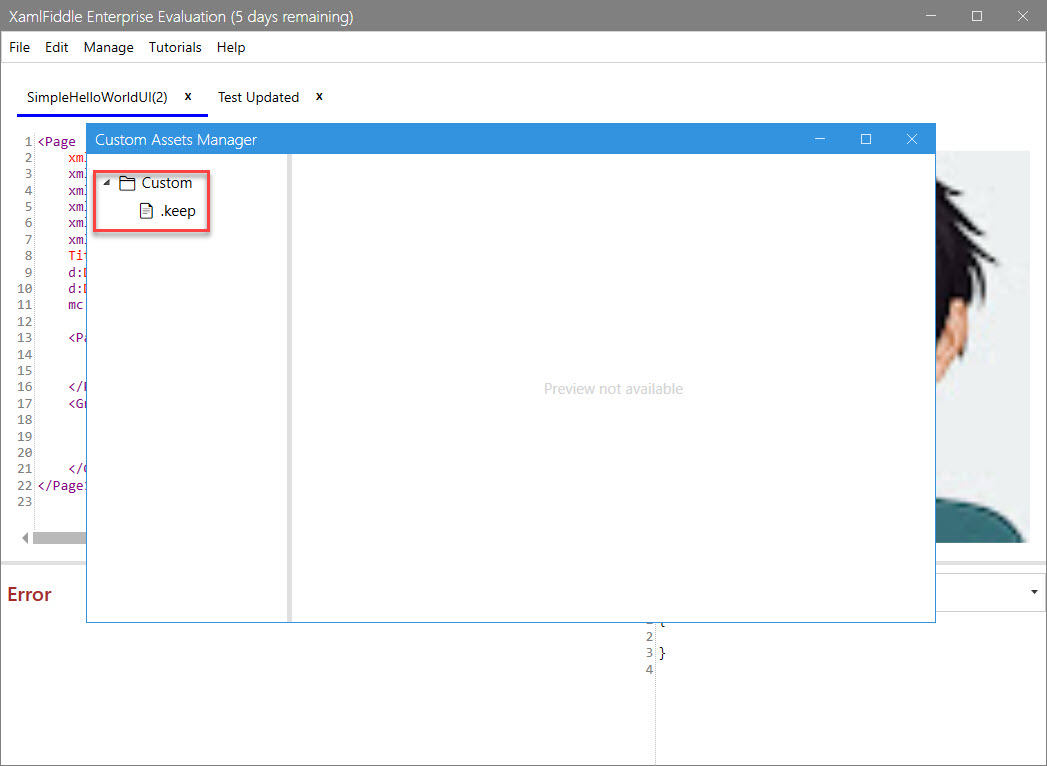1047x766 pixels.
Task: Click the .keep file document icon
Action: click(146, 211)
